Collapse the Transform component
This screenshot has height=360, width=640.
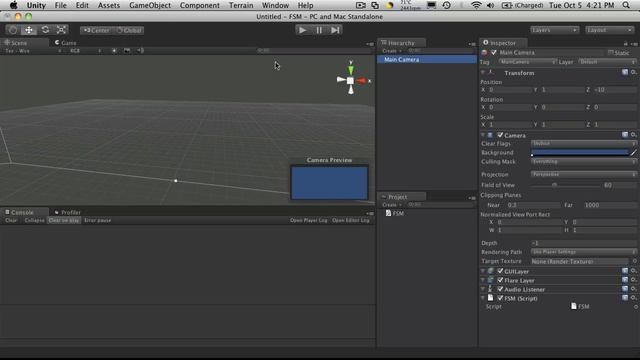pyautogui.click(x=483, y=73)
